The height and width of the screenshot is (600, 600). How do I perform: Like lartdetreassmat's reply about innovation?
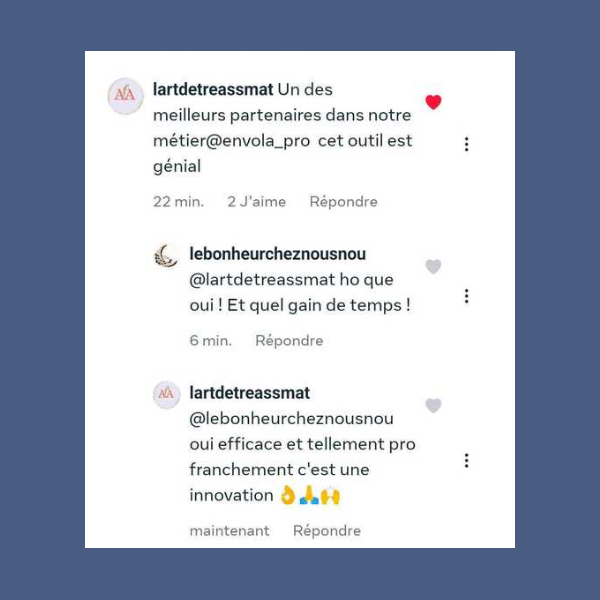pyautogui.click(x=433, y=405)
